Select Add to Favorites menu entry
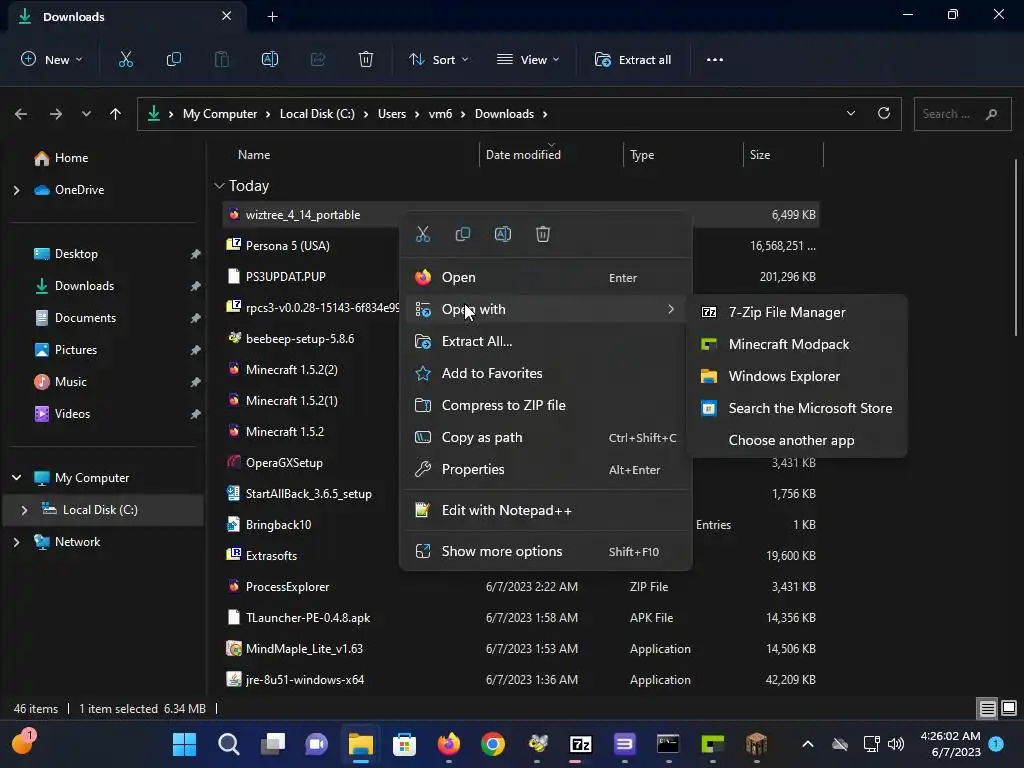 pos(547,373)
